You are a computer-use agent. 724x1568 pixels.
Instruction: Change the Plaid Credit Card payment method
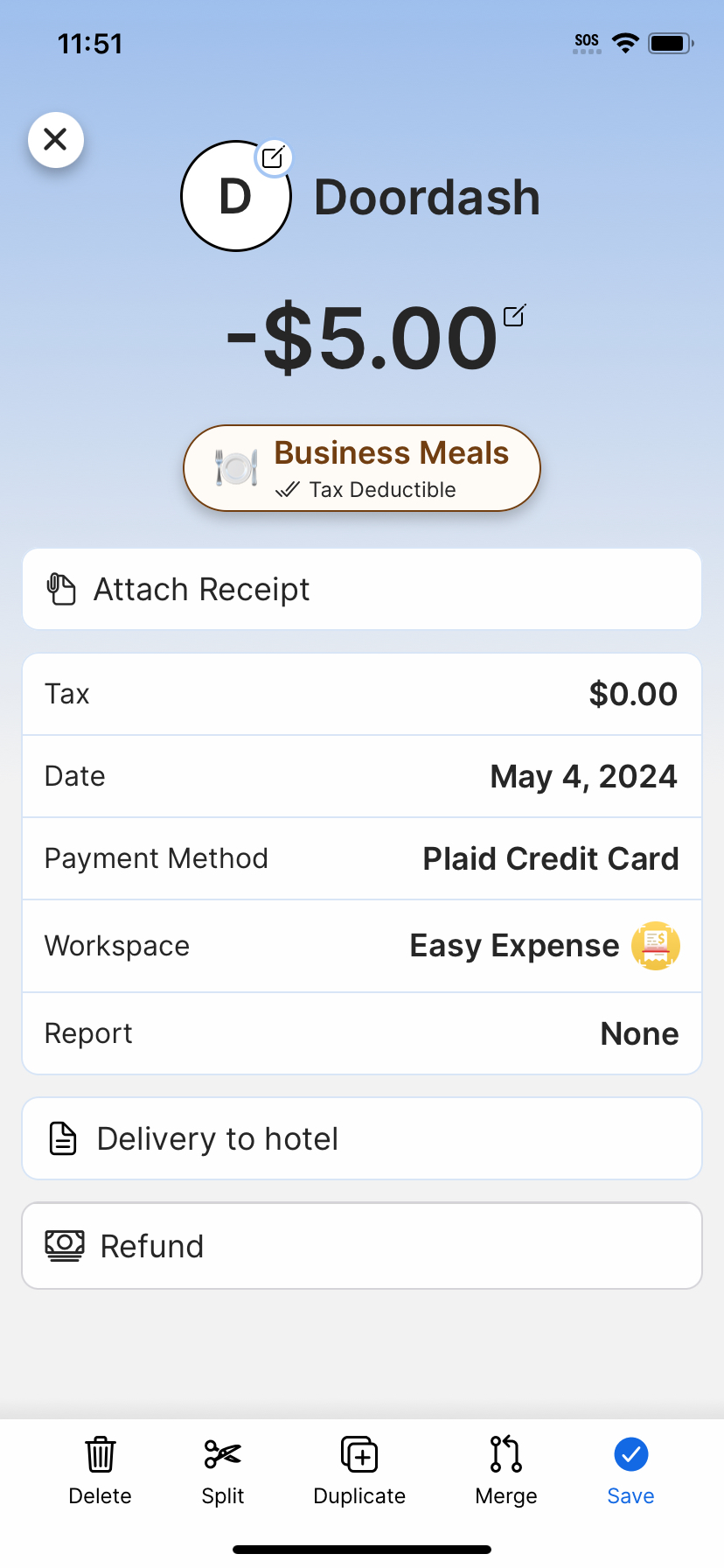(x=550, y=858)
